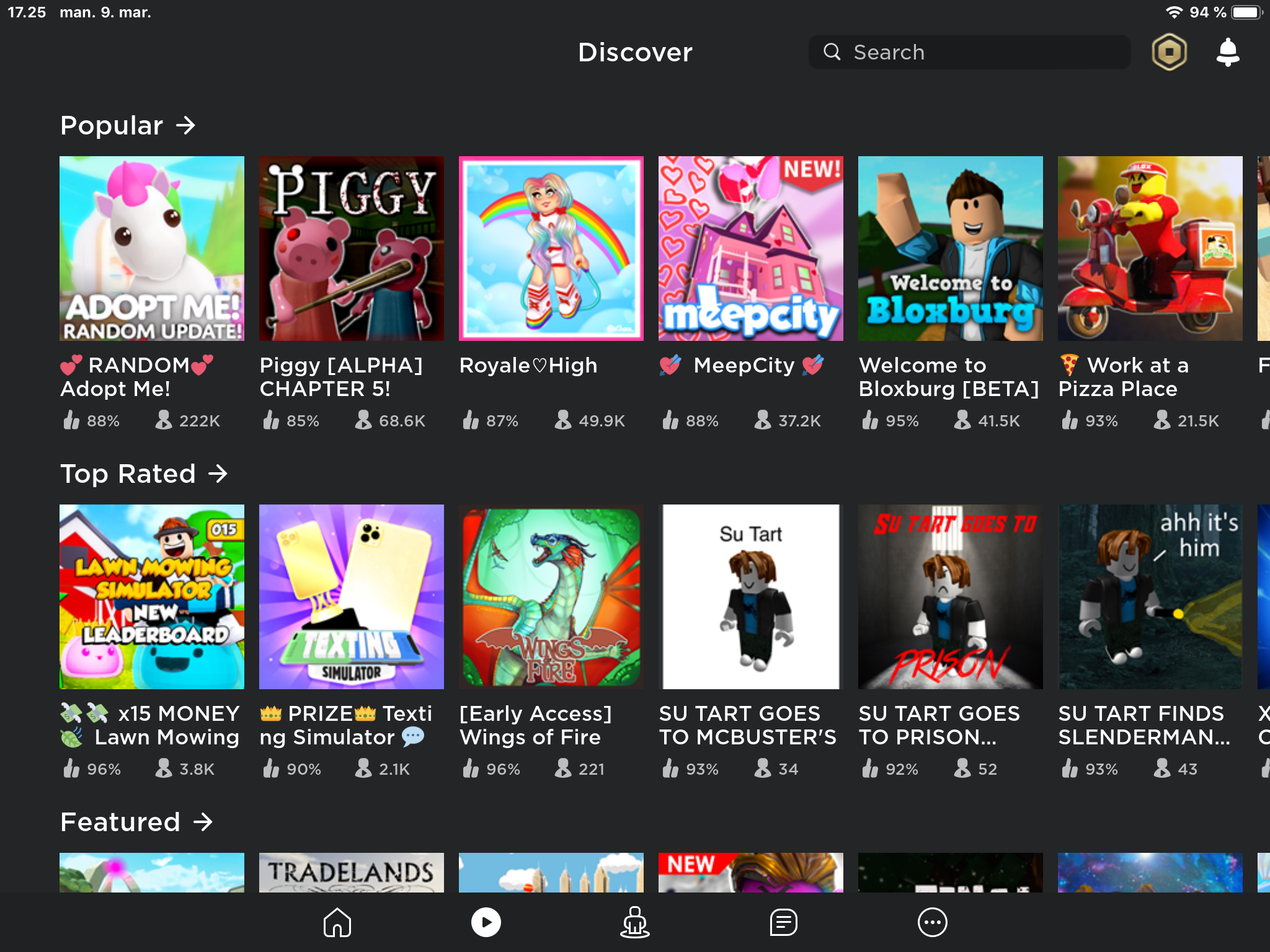Click the 222K player count
This screenshot has height=952, width=1270.
[188, 421]
